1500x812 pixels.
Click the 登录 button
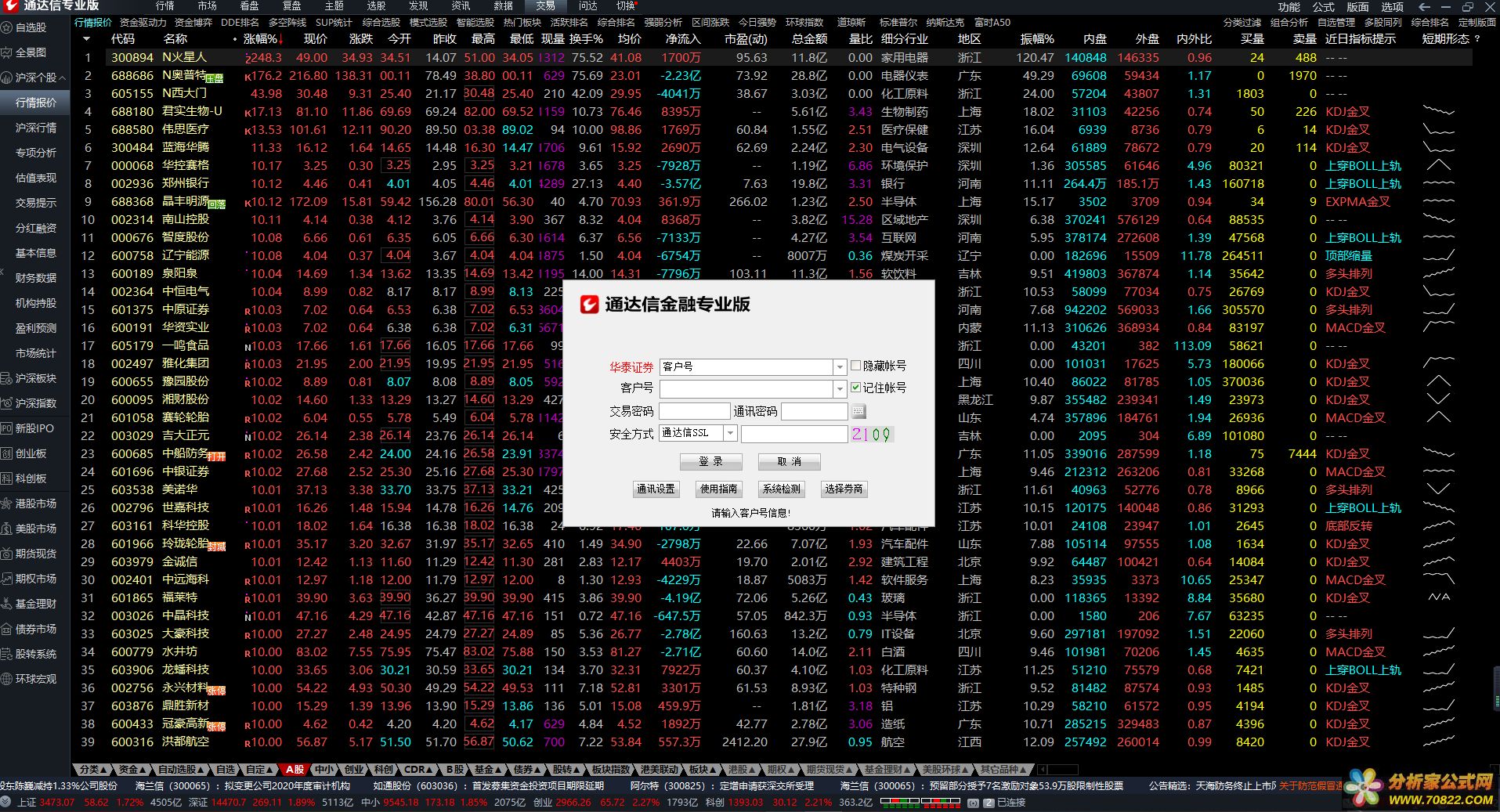[711, 462]
